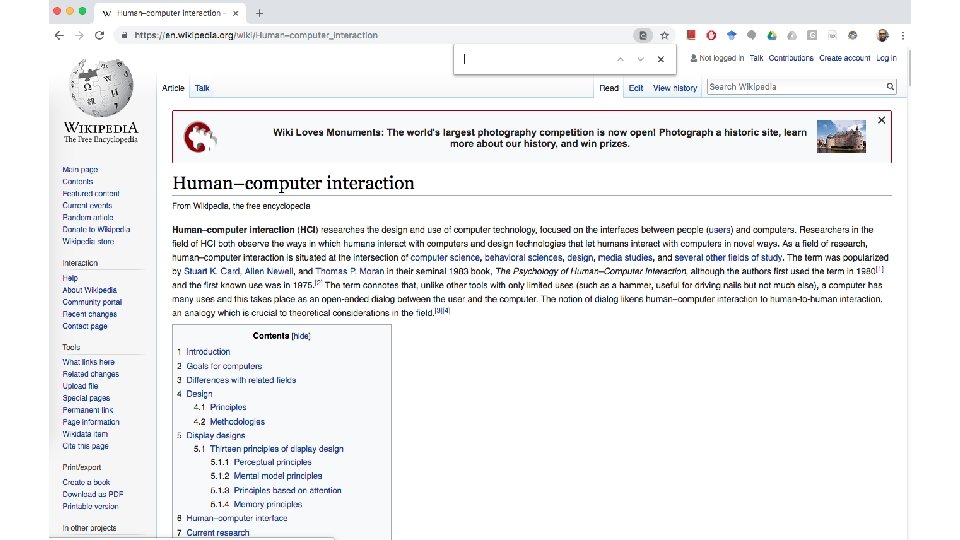Open Differences with related fields entry
Image resolution: width=960 pixels, height=540 pixels.
coord(241,380)
